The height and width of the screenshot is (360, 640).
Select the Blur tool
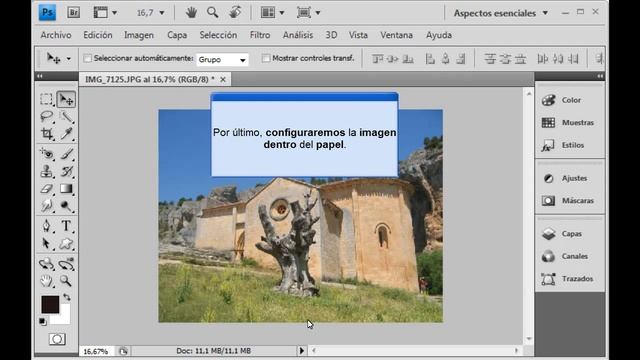47,206
